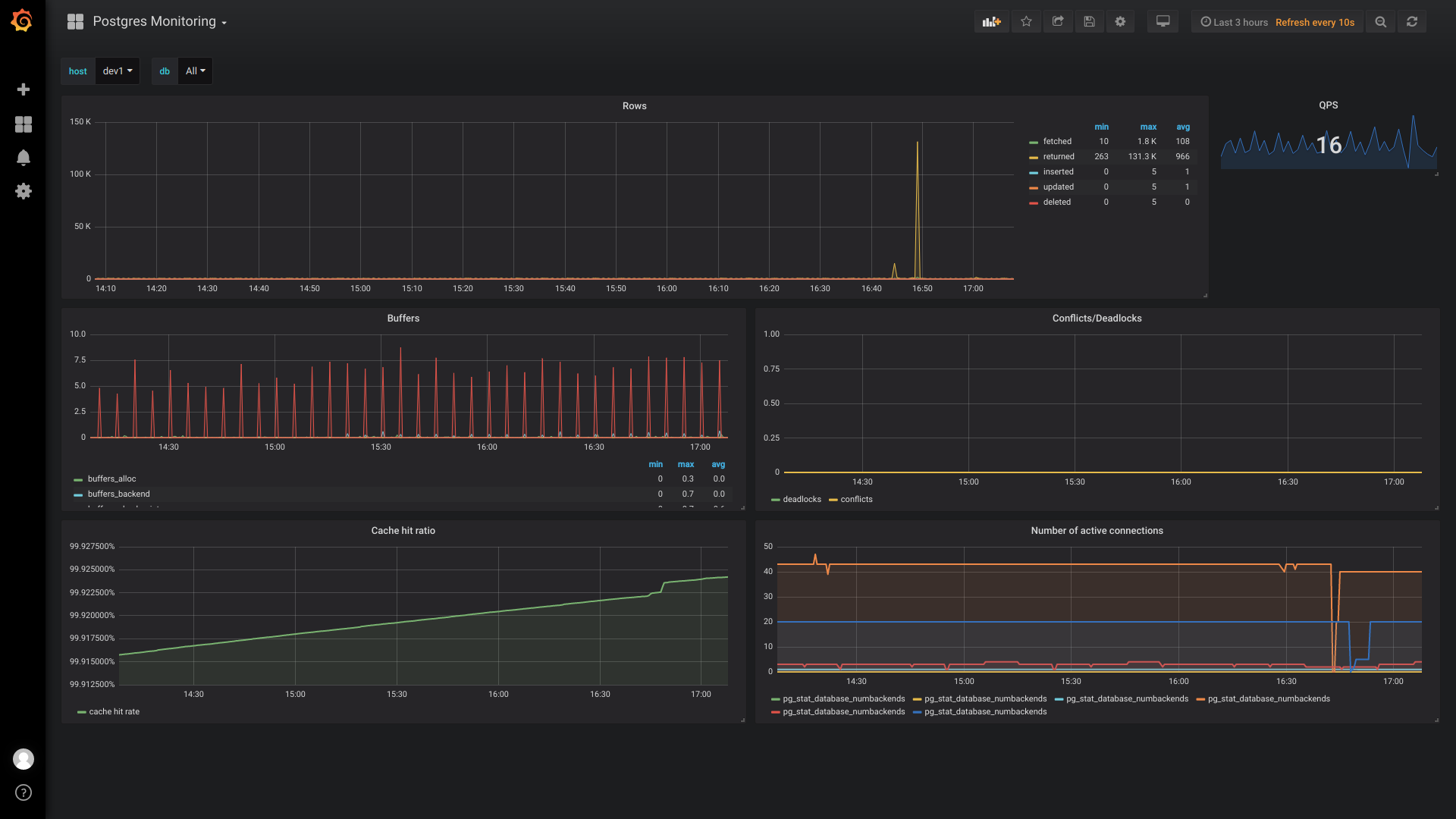1456x819 pixels.
Task: Open the db variable dropdown All
Action: 195,71
